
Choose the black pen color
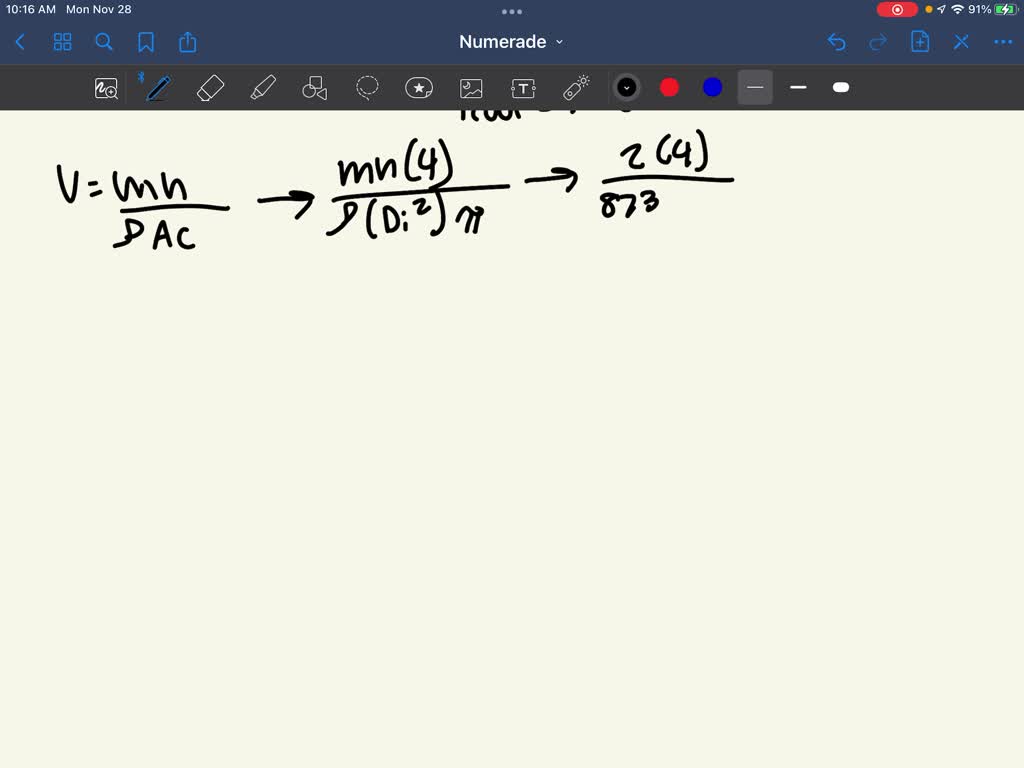tap(626, 88)
